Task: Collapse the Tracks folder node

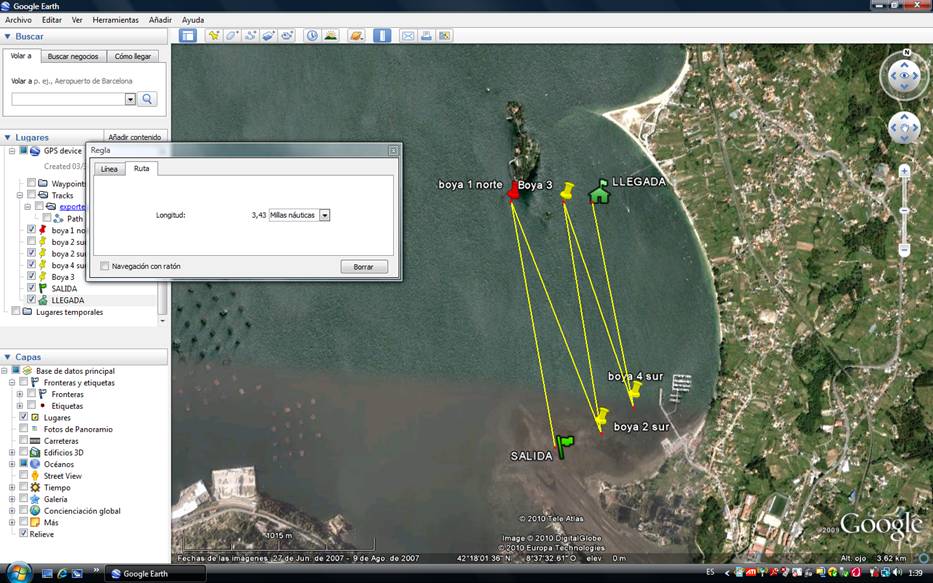Action: [x=20, y=195]
